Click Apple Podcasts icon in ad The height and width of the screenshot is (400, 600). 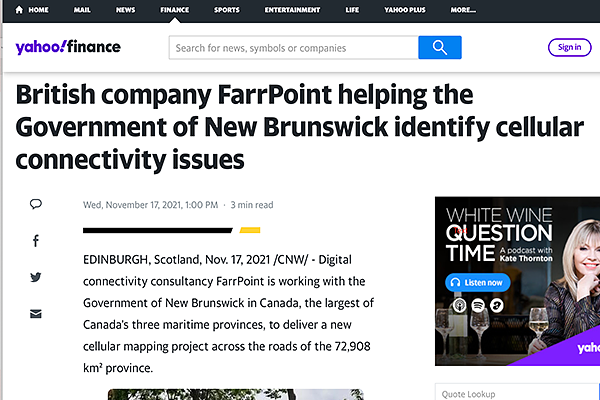(x=460, y=305)
